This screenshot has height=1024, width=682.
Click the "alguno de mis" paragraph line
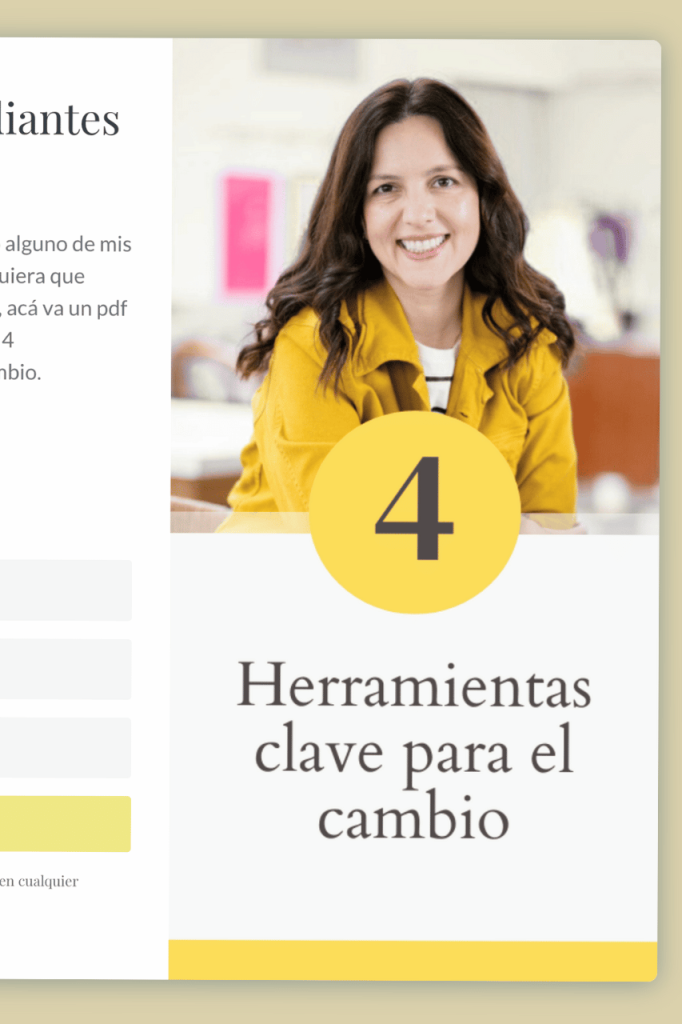click(67, 244)
